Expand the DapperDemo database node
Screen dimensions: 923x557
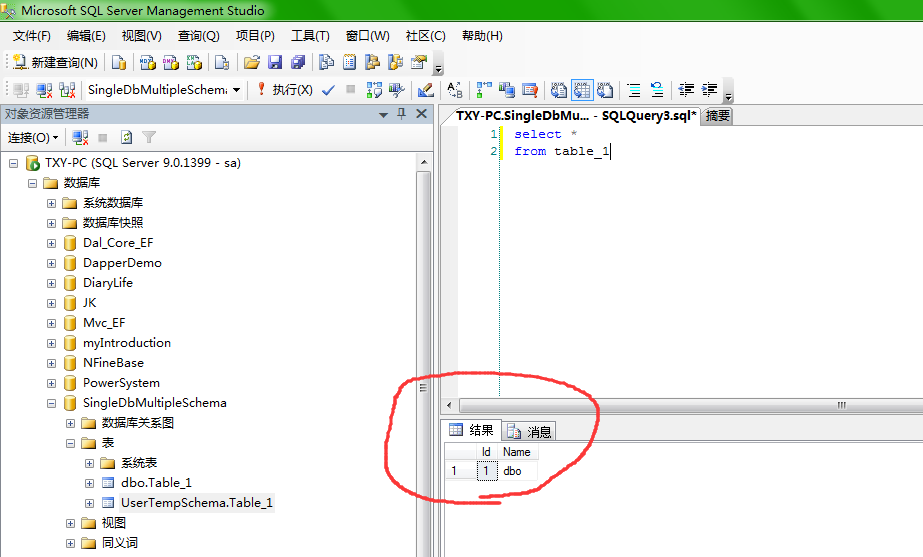click(x=51, y=263)
